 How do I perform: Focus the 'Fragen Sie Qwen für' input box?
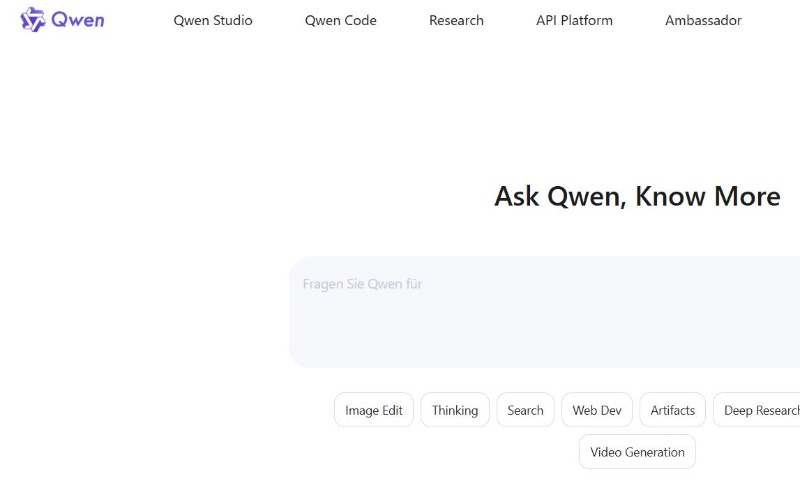coord(544,312)
